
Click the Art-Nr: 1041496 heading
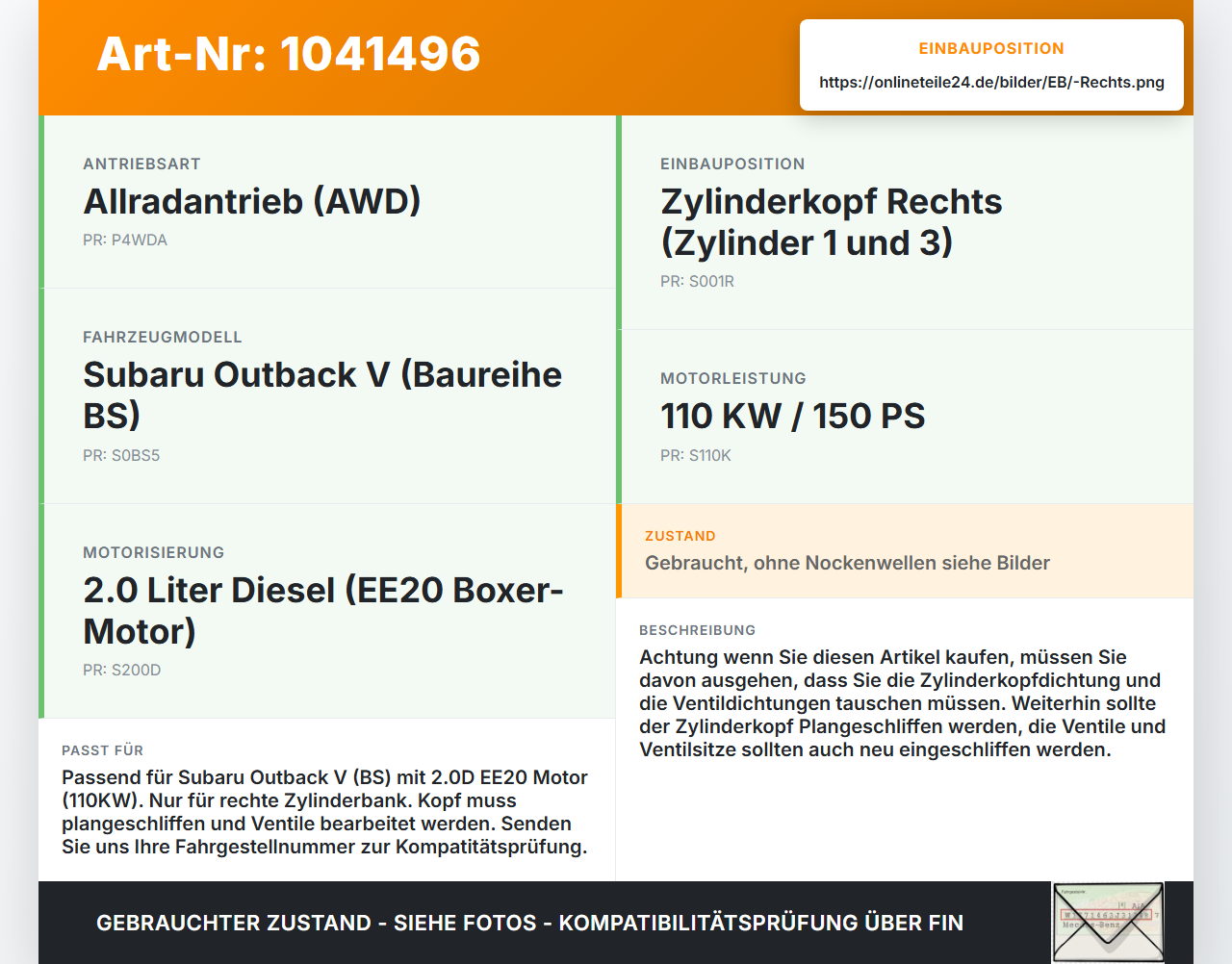click(x=289, y=54)
